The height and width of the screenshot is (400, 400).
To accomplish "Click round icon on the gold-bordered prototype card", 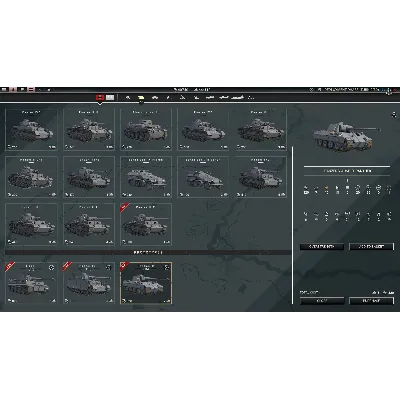I will pos(167,267).
